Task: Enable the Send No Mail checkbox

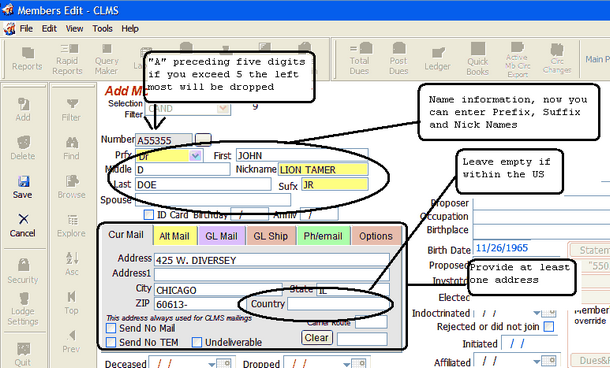Action: click(111, 328)
